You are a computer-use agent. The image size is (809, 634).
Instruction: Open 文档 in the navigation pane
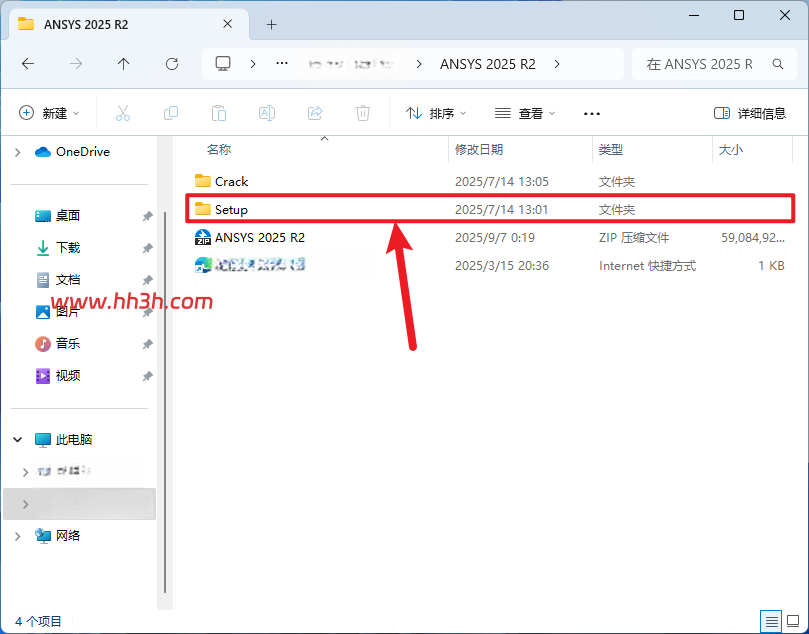coord(68,280)
